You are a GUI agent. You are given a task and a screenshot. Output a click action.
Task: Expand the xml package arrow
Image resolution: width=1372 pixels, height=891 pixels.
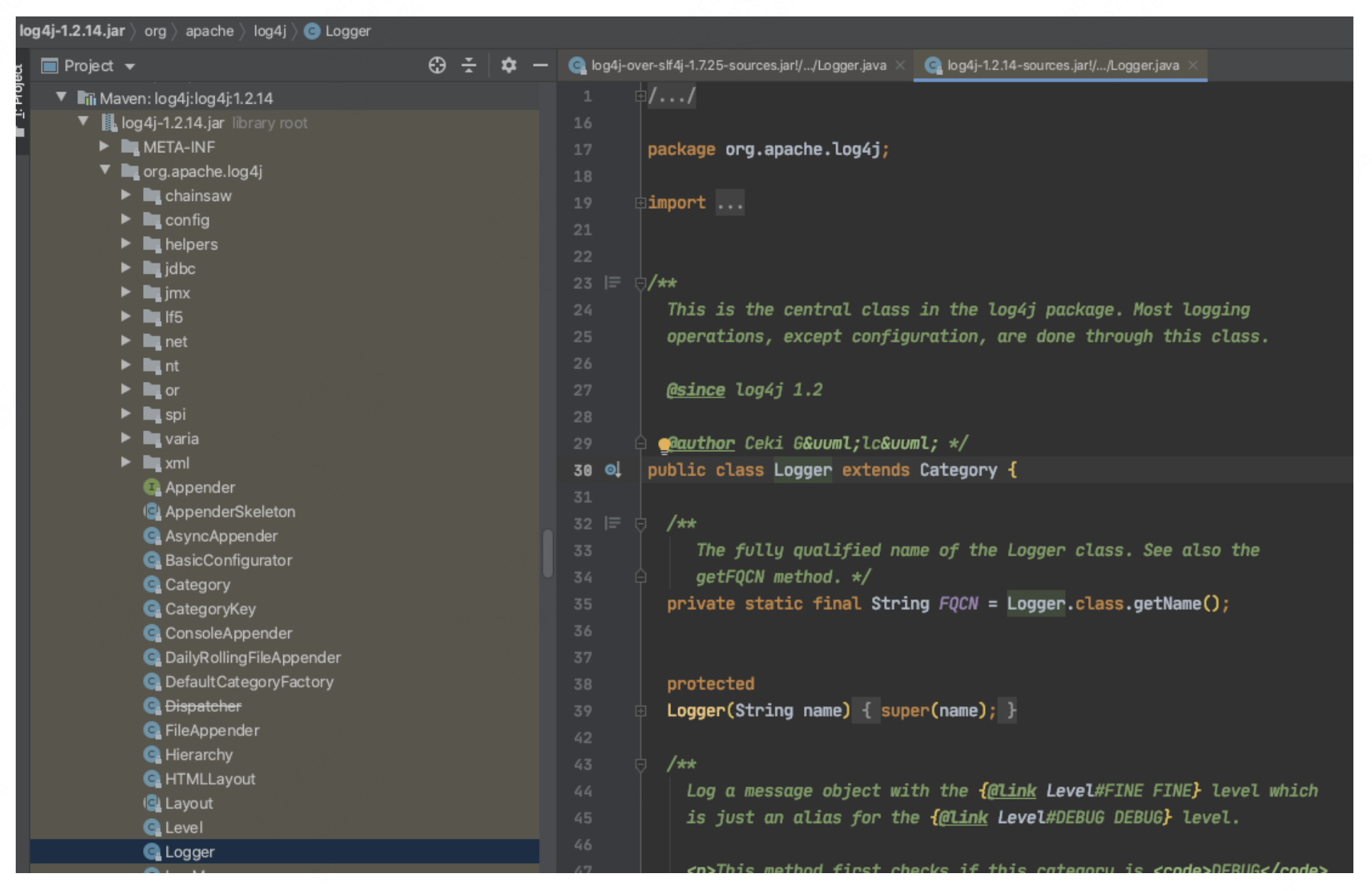click(126, 462)
